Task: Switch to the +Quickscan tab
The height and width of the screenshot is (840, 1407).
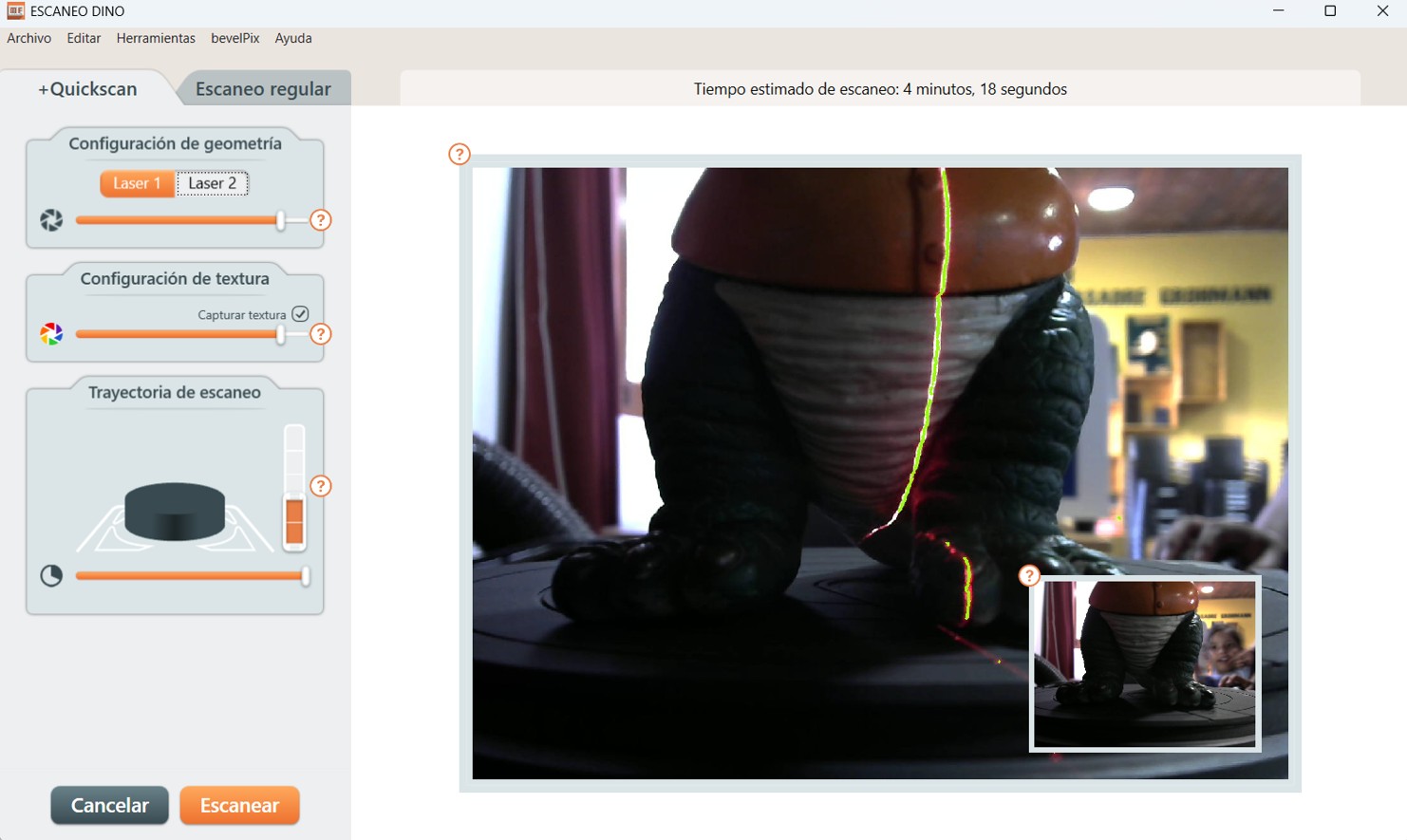Action: pyautogui.click(x=87, y=88)
